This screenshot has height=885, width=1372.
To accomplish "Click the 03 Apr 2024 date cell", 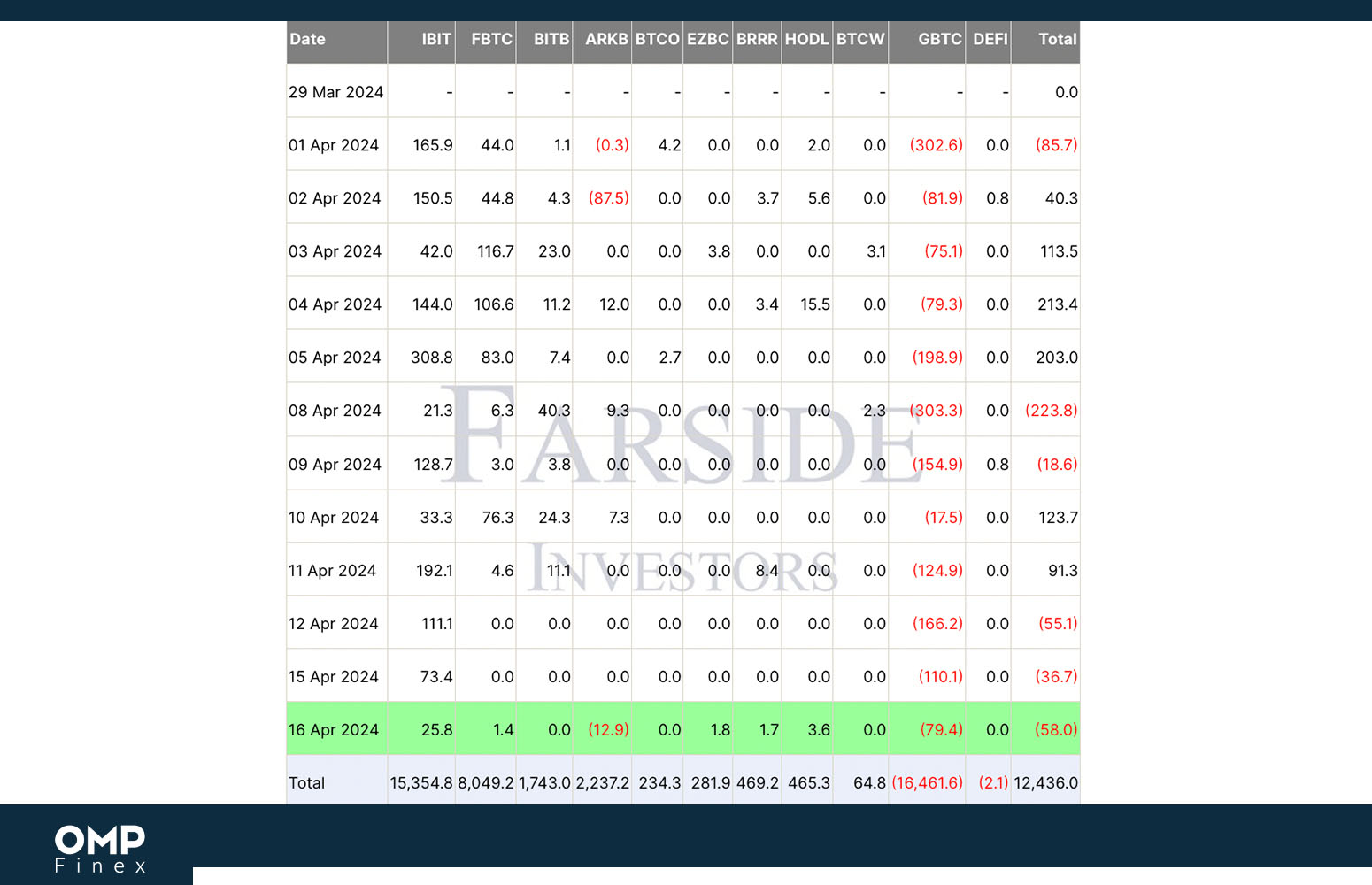I will pyautogui.click(x=335, y=251).
